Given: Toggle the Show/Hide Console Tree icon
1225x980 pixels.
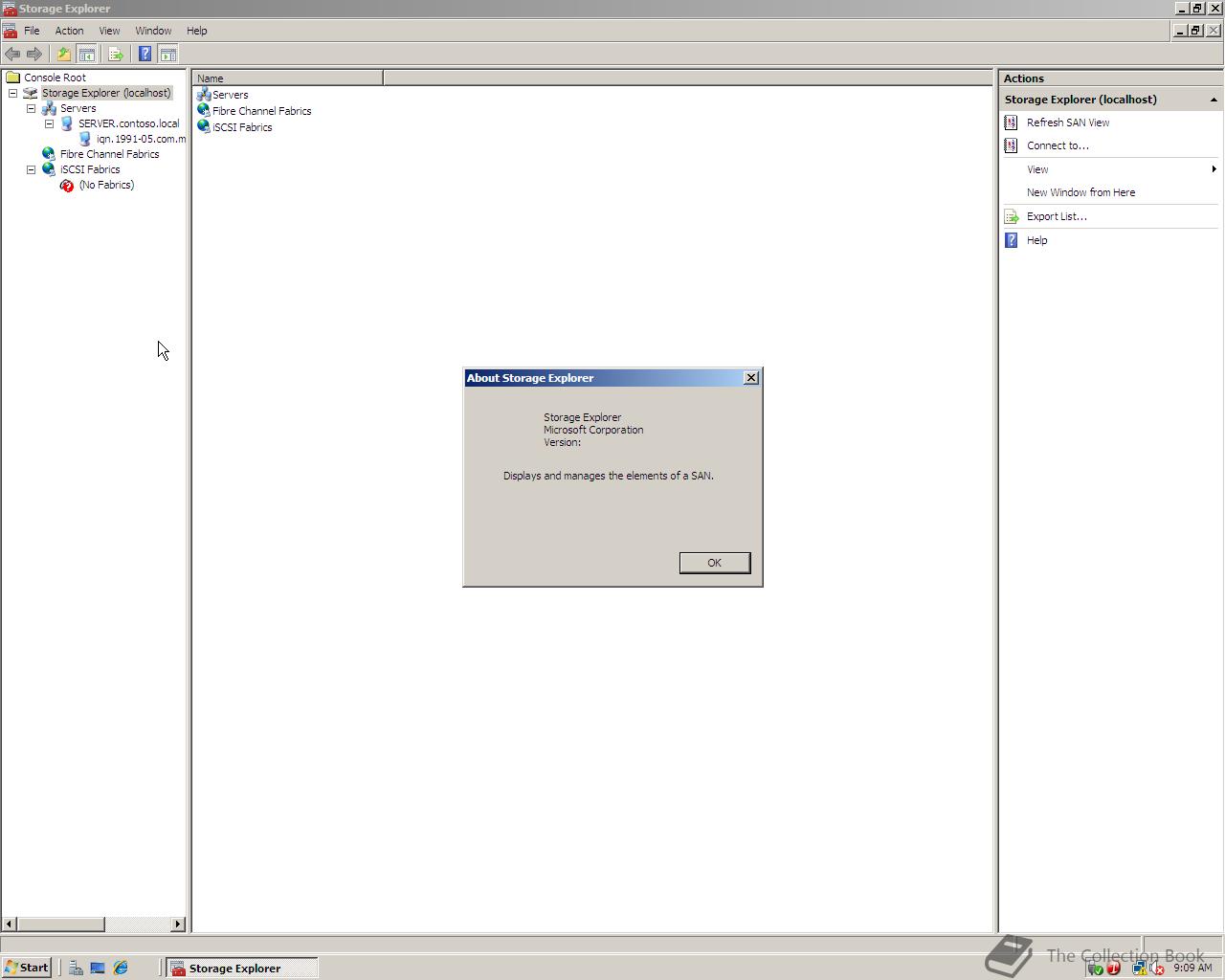Looking at the screenshot, I should click(86, 55).
